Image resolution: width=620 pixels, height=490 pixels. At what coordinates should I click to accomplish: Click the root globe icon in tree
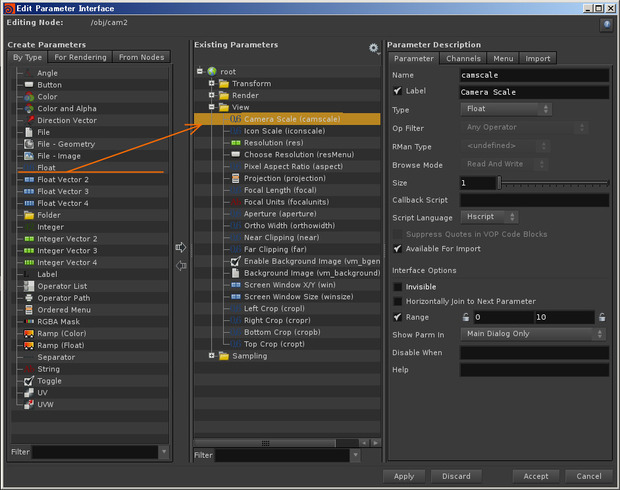click(212, 71)
